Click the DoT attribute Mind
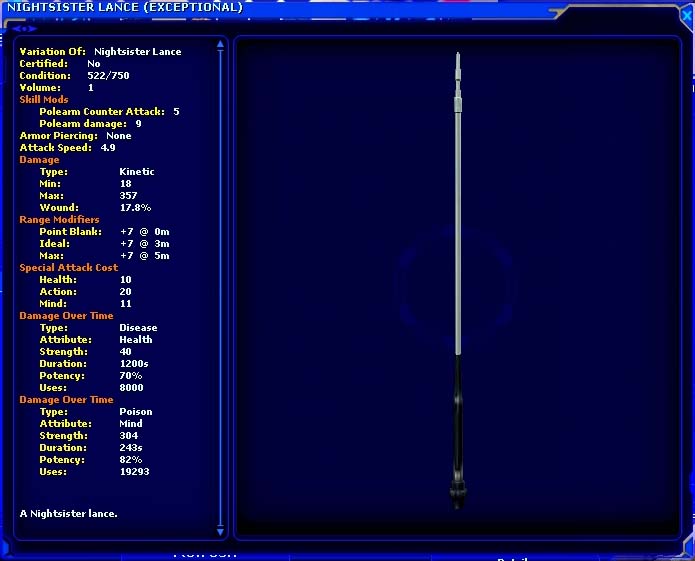The width and height of the screenshot is (695, 561). pos(131,423)
